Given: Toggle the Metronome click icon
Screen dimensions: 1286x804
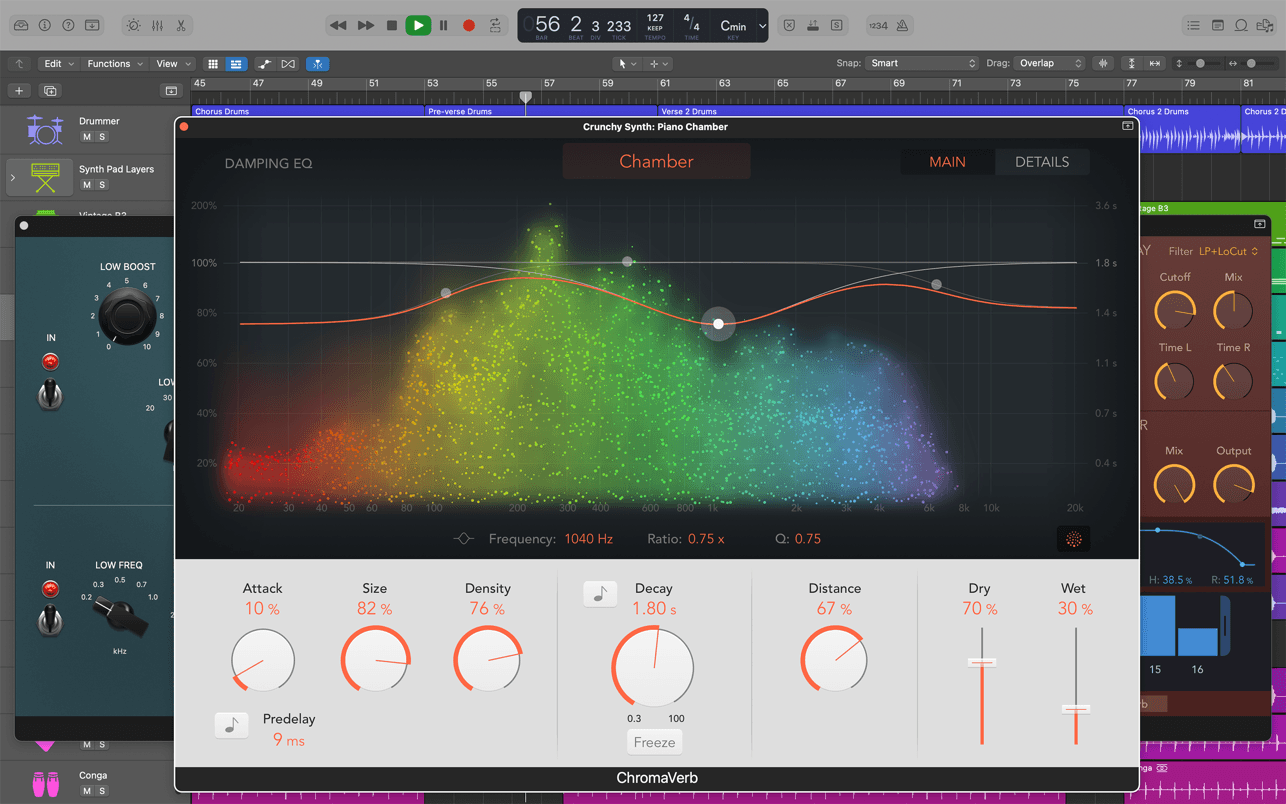Looking at the screenshot, I should (902, 25).
